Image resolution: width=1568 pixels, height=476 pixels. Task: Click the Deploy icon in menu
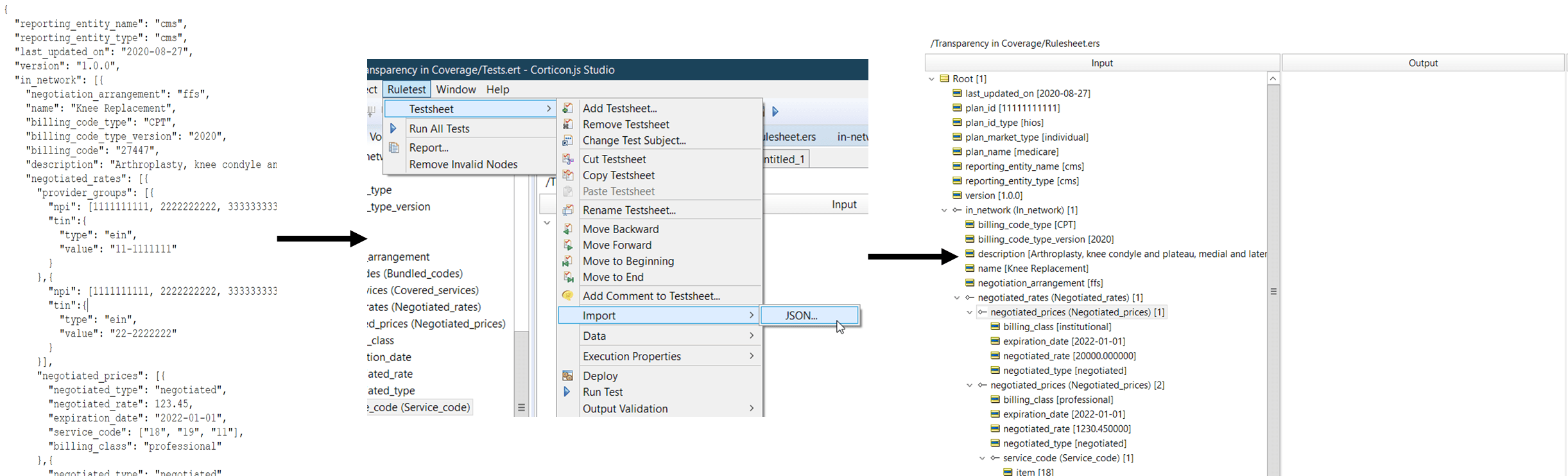(567, 376)
